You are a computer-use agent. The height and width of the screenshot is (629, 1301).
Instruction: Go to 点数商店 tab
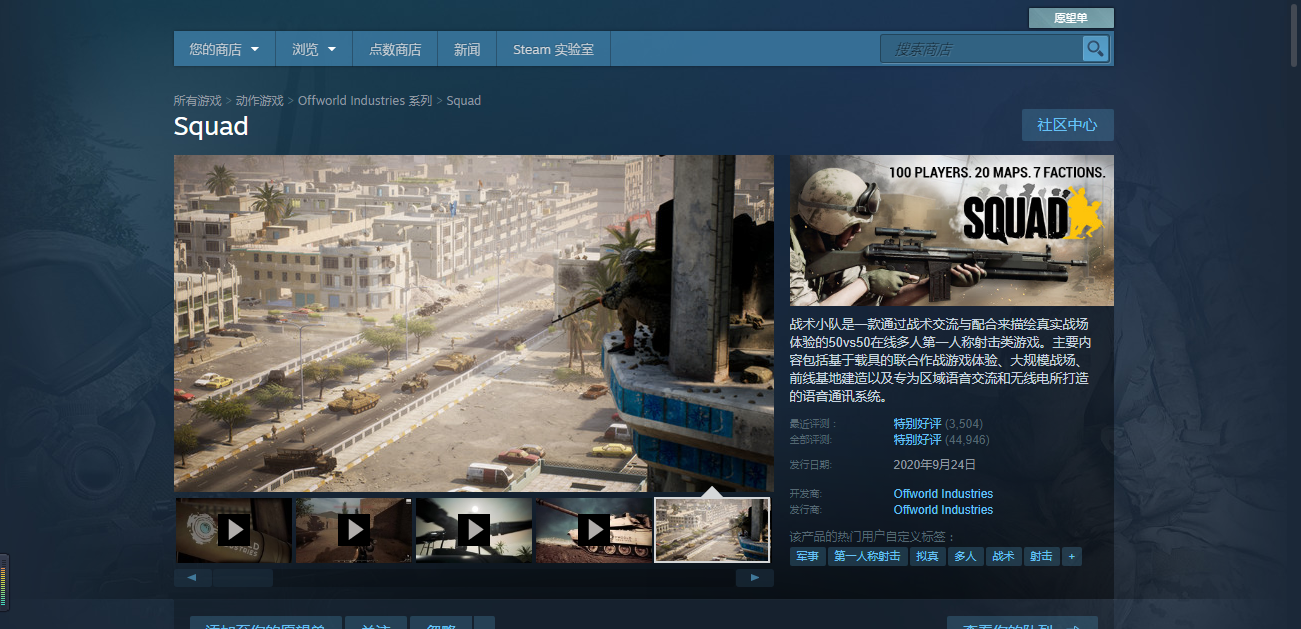[x=395, y=49]
